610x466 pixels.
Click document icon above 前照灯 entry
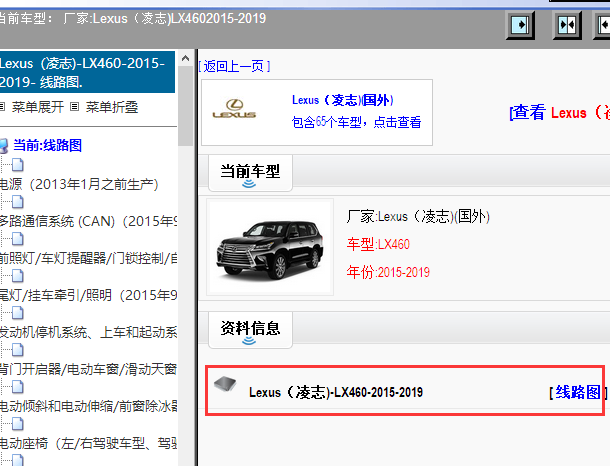point(18,239)
